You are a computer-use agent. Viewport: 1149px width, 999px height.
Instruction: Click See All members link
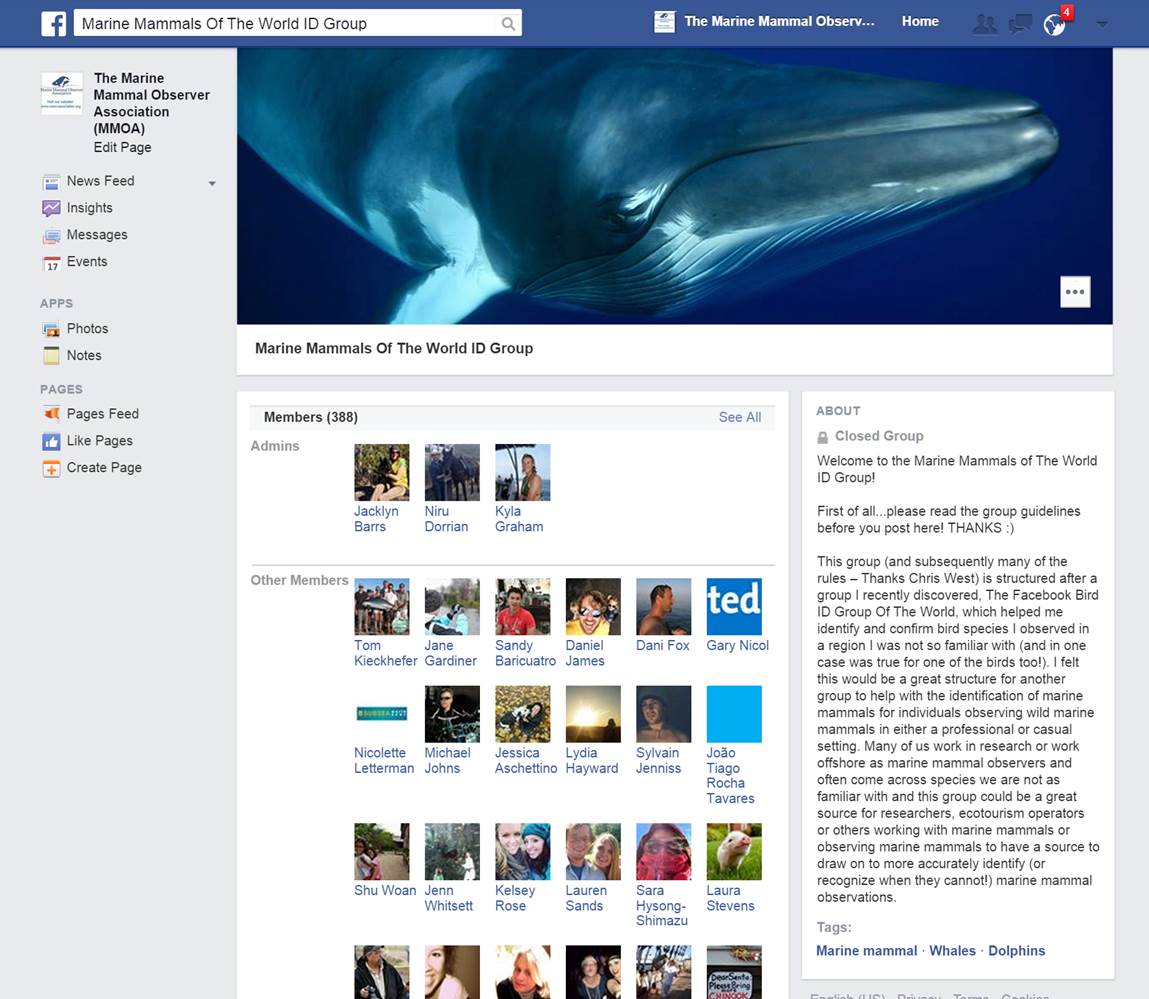(739, 417)
